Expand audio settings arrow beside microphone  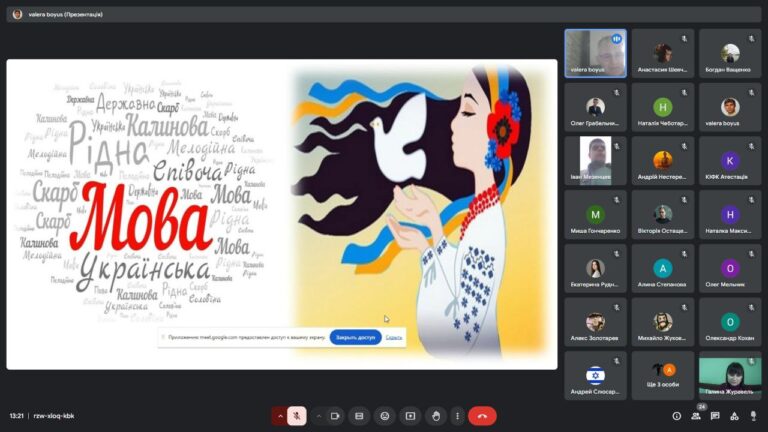[x=280, y=416]
